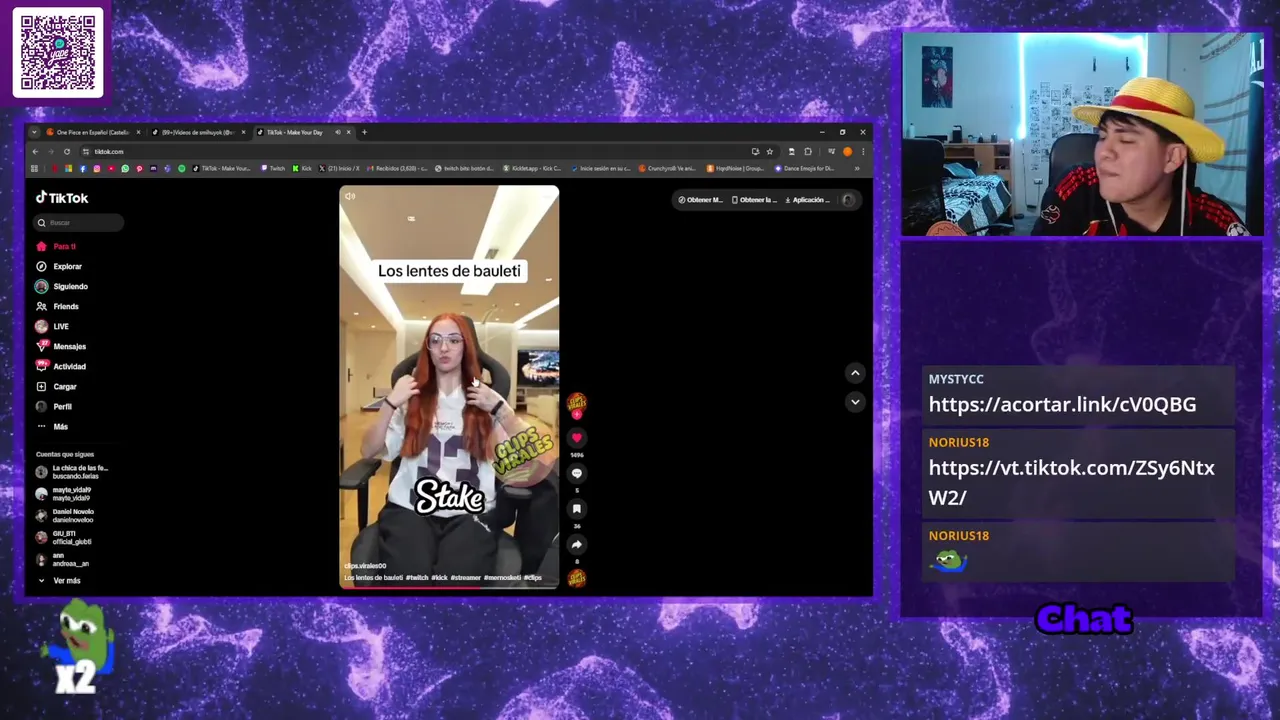
Task: Open Dance Emojis bookmark
Action: click(804, 168)
